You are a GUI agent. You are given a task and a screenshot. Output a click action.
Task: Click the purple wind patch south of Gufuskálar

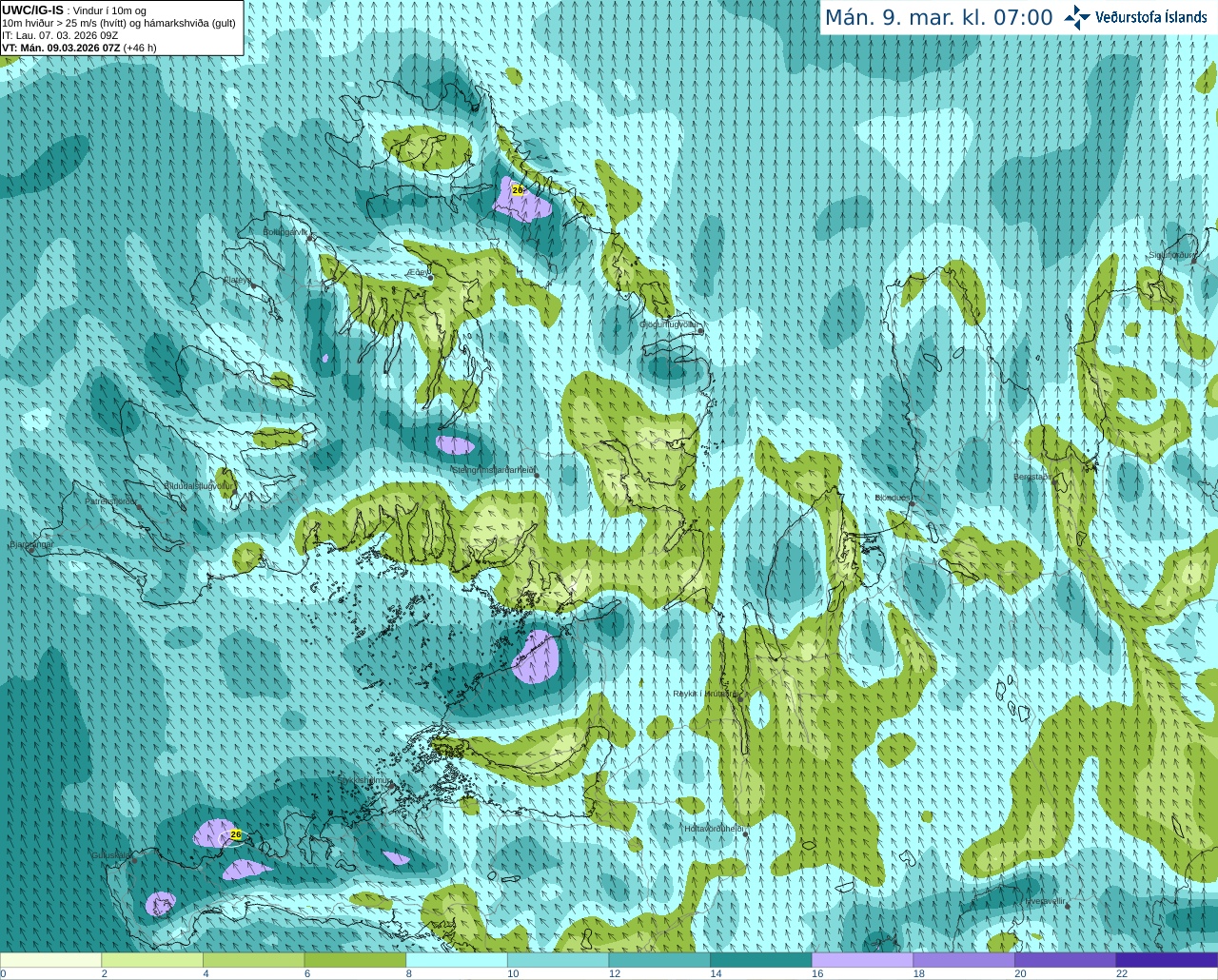point(160,903)
